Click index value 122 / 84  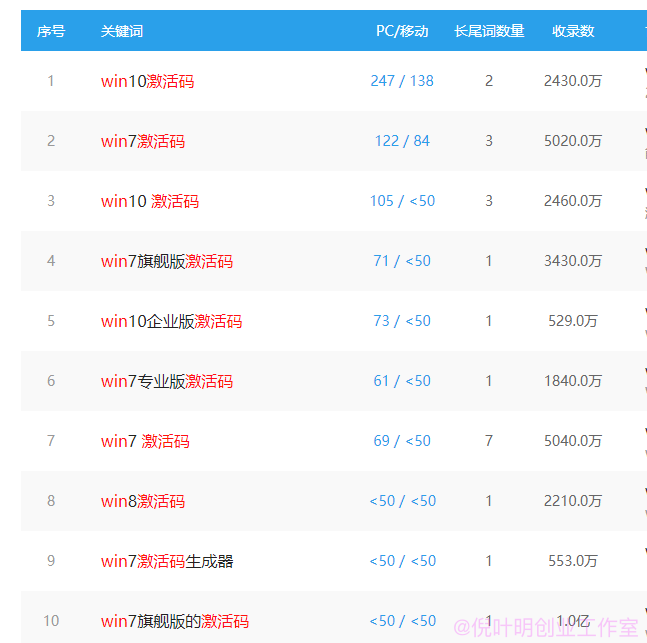click(402, 141)
